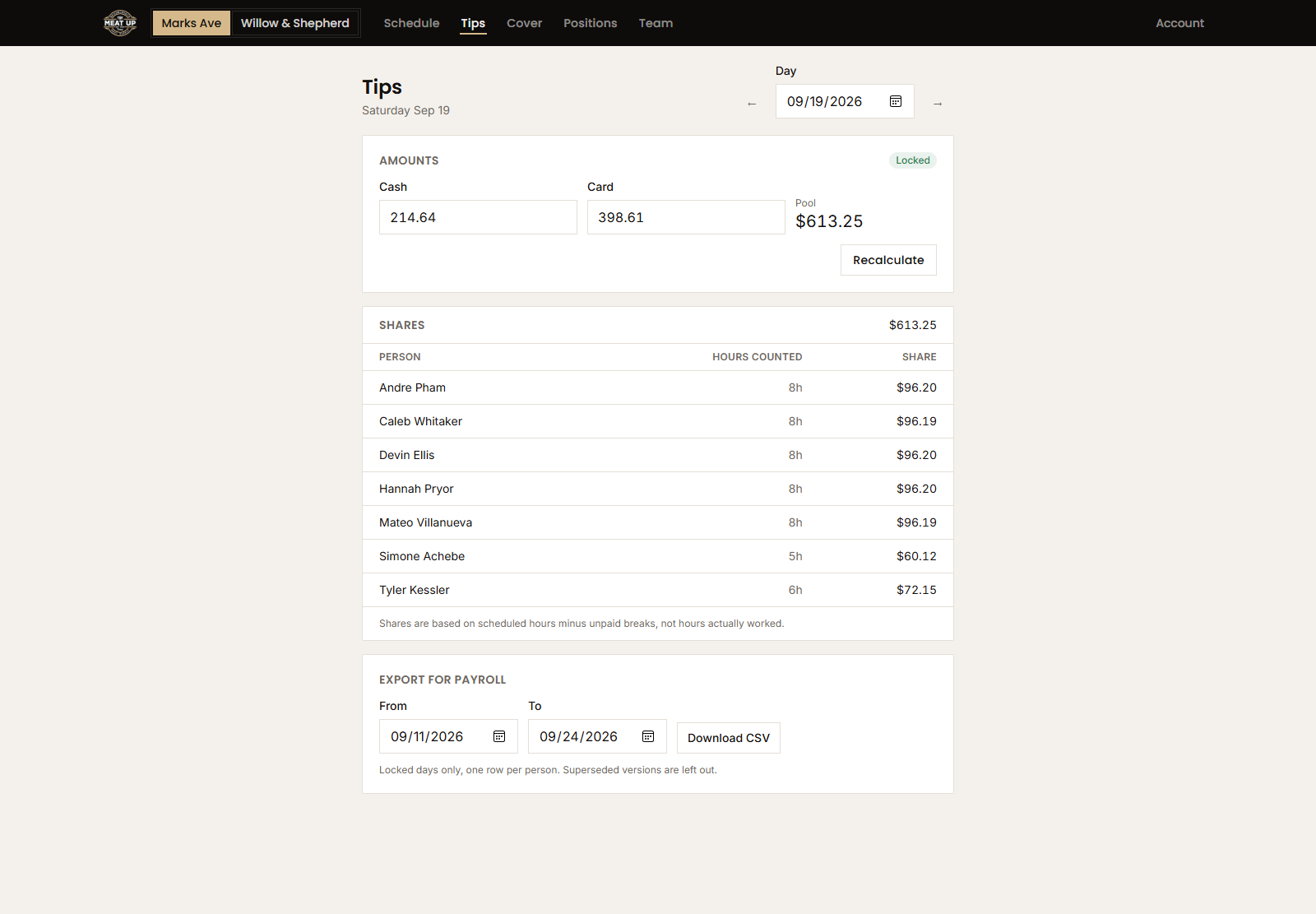The image size is (1316, 914).
Task: Click the Shares header total $613.25
Action: pos(912,325)
